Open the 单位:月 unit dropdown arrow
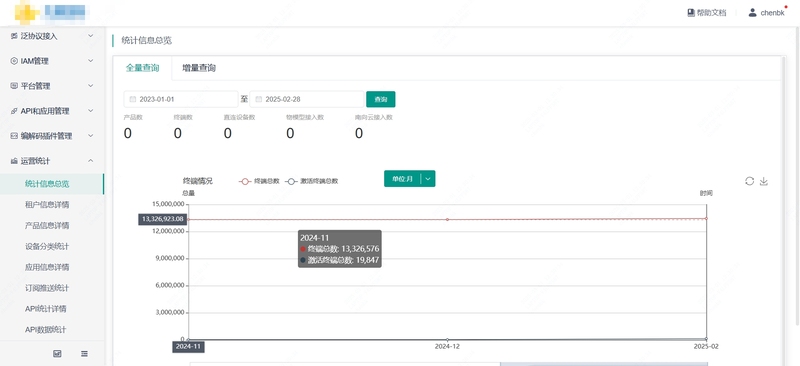The width and height of the screenshot is (800, 366). click(428, 179)
